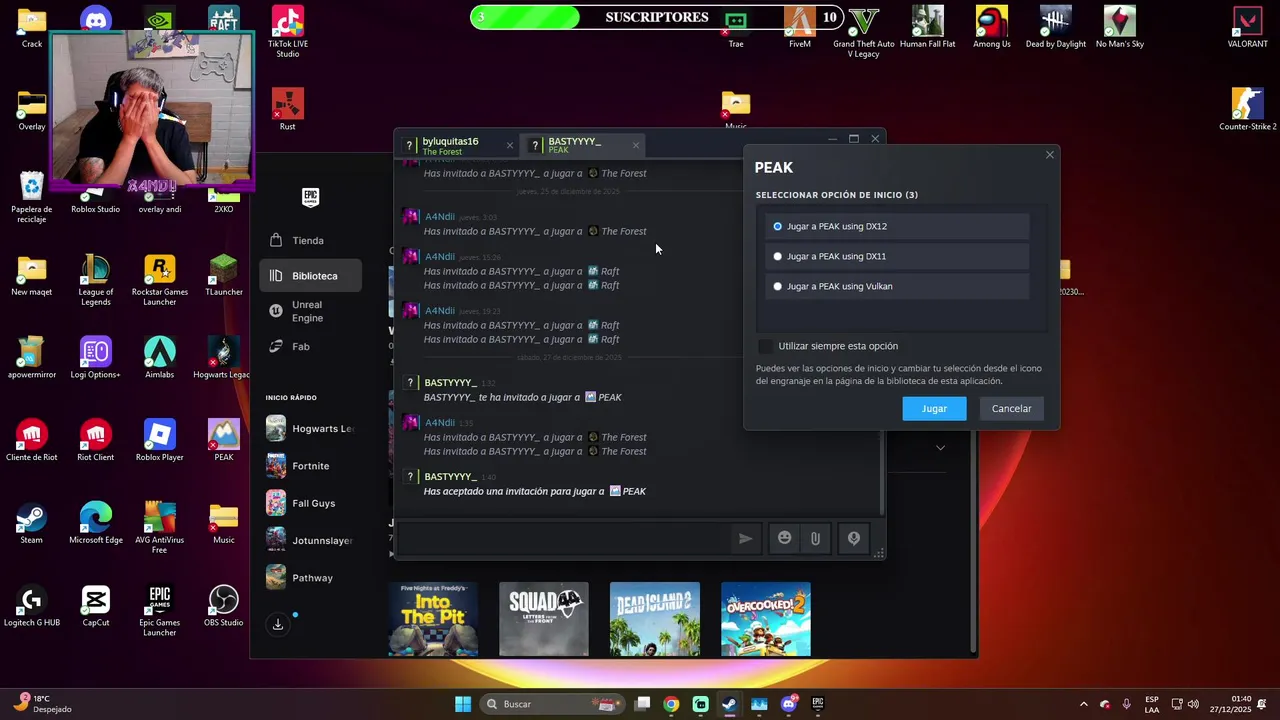Open Overcooked 2 game thumbnail
The width and height of the screenshot is (1280, 720).
(766, 619)
